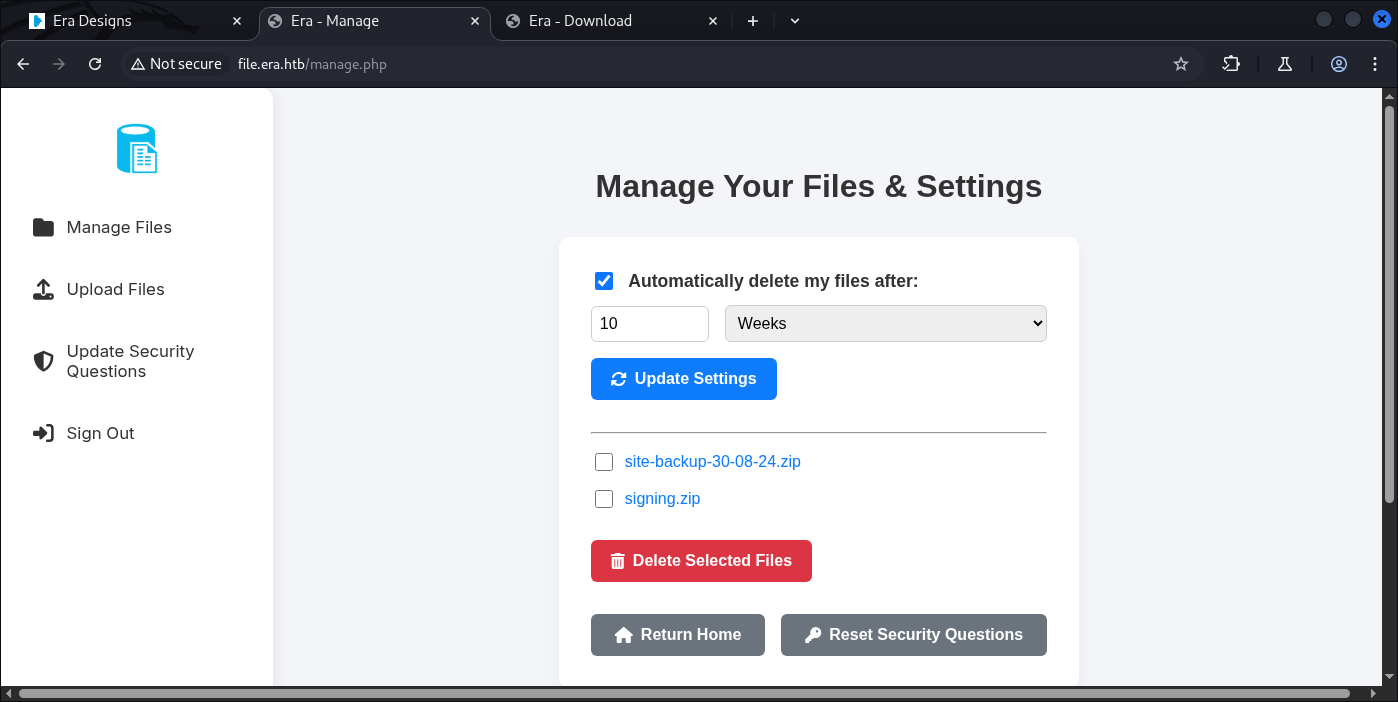This screenshot has height=702, width=1398.
Task: Reload the page using the refresh icon
Action: [95, 64]
